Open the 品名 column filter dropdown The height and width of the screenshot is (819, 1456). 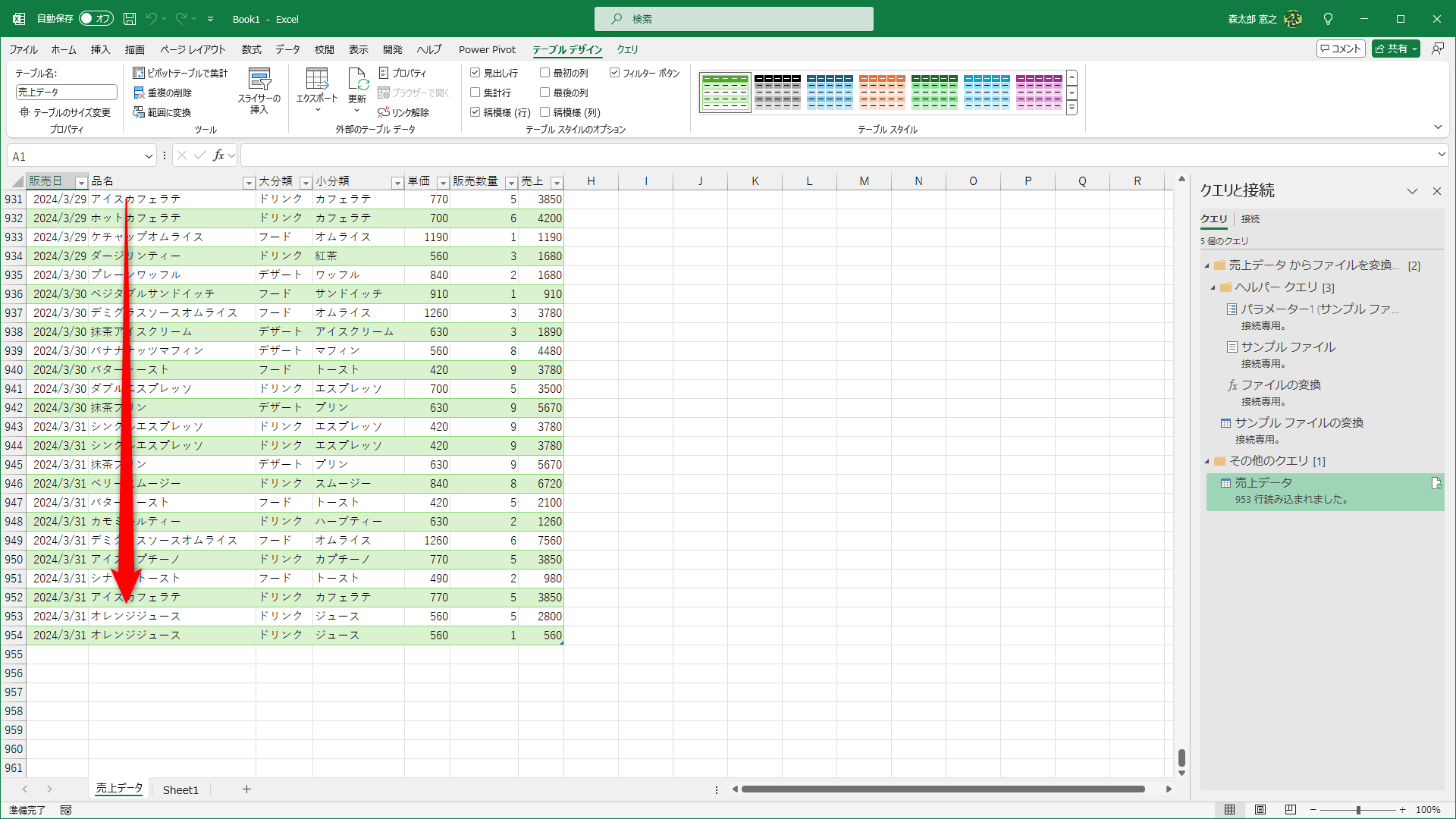(248, 183)
